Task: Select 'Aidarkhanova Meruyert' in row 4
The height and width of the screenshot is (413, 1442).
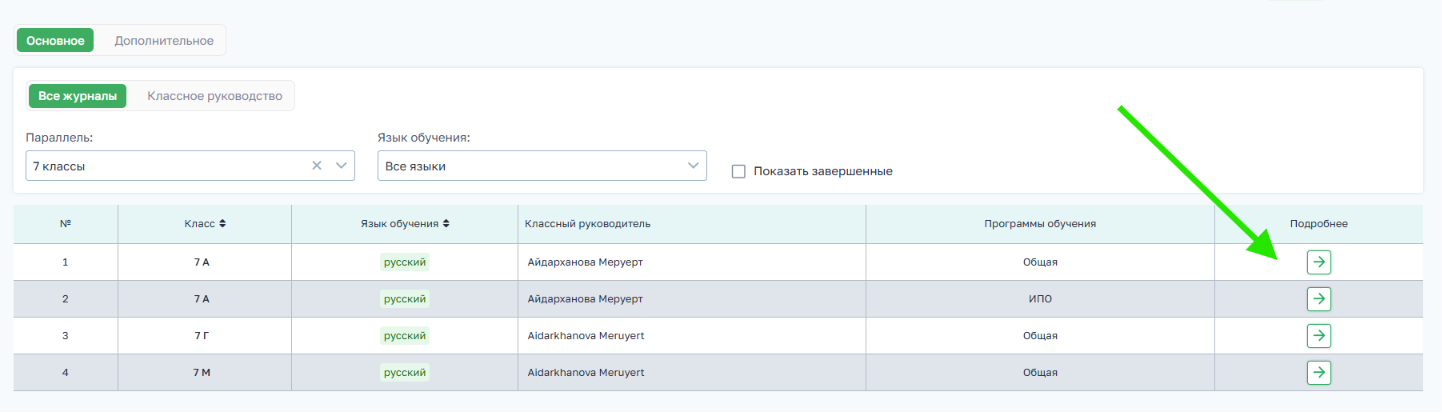Action: [586, 373]
